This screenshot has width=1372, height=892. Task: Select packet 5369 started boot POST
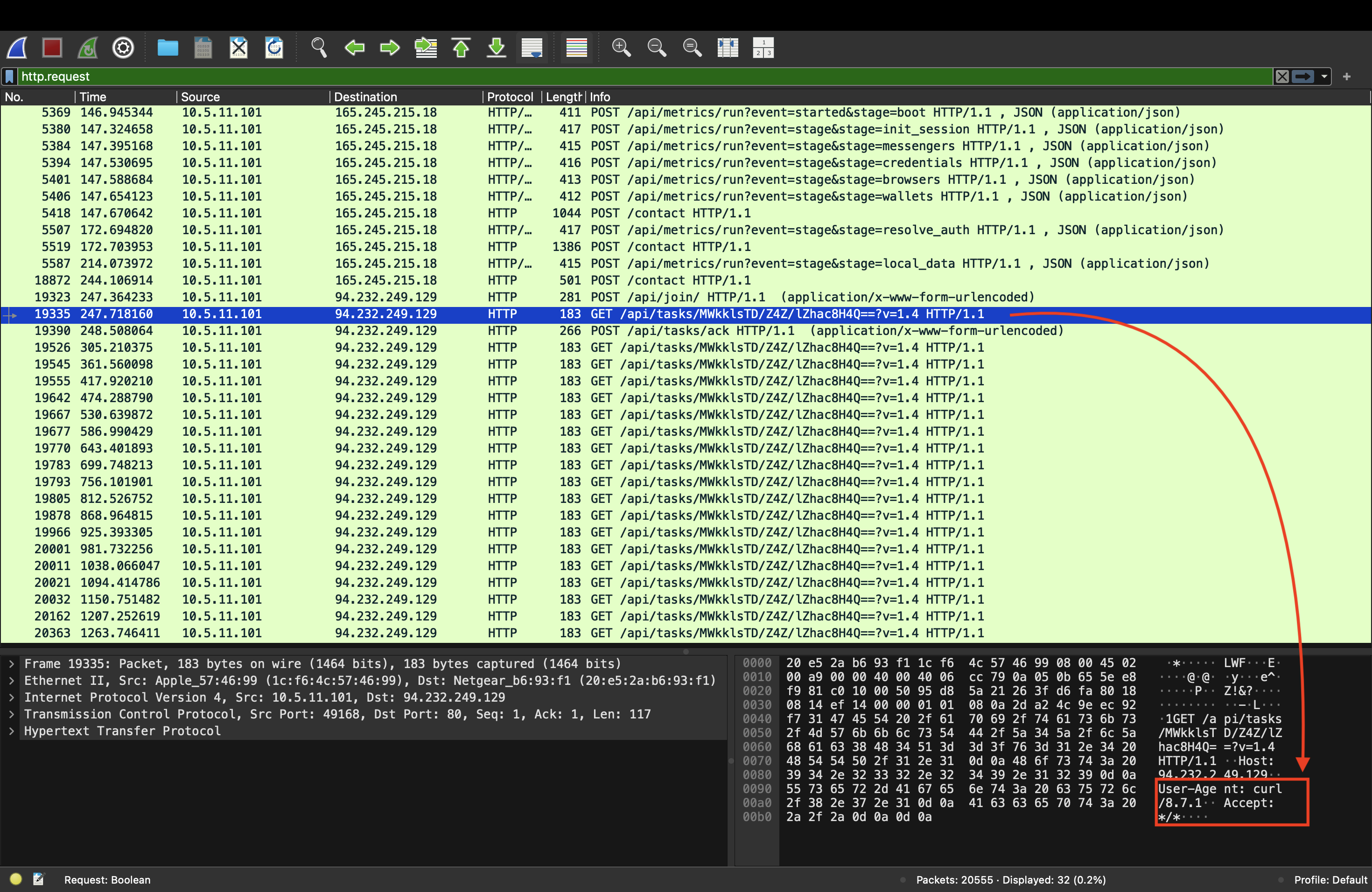686,112
